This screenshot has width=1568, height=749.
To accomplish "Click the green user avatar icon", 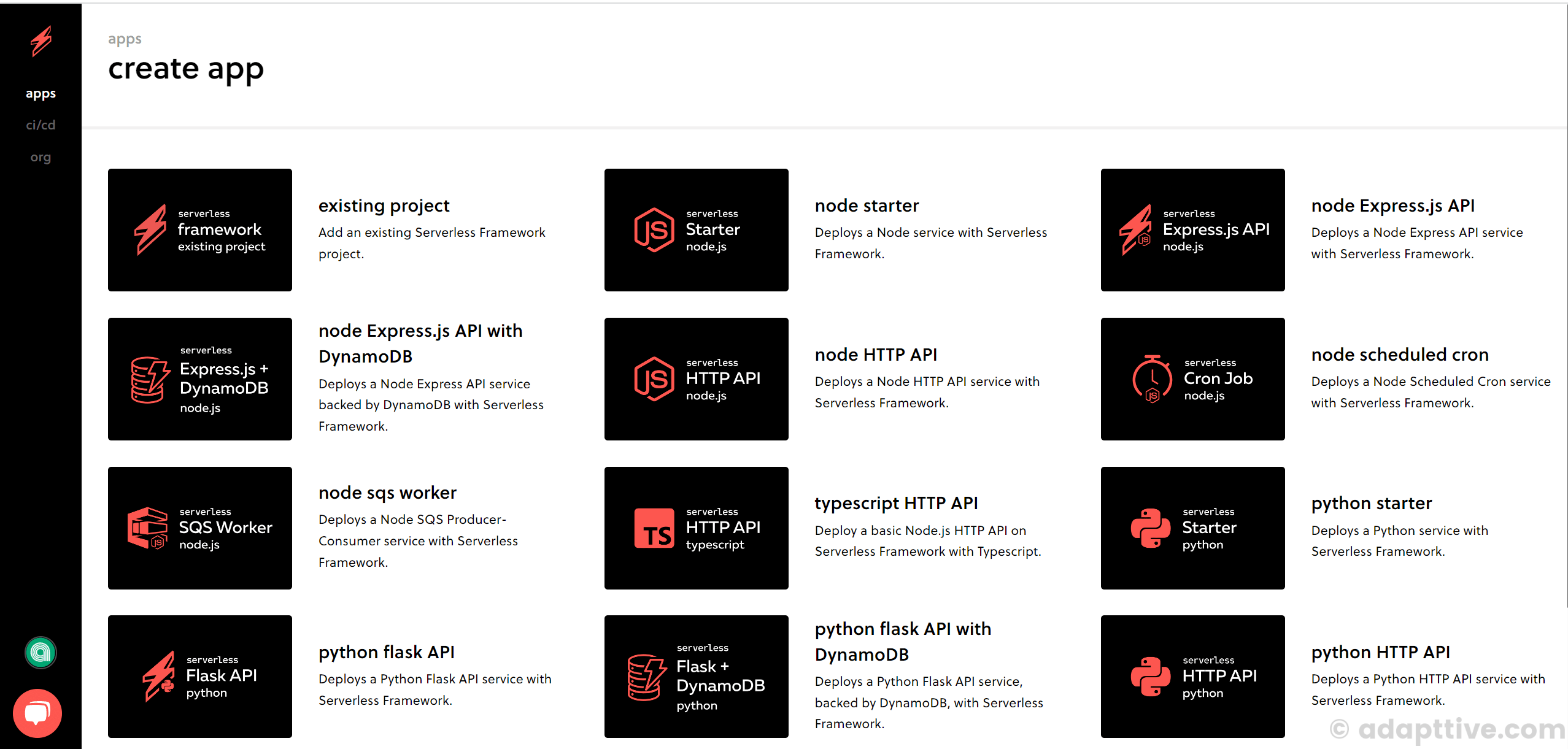I will pos(41,652).
